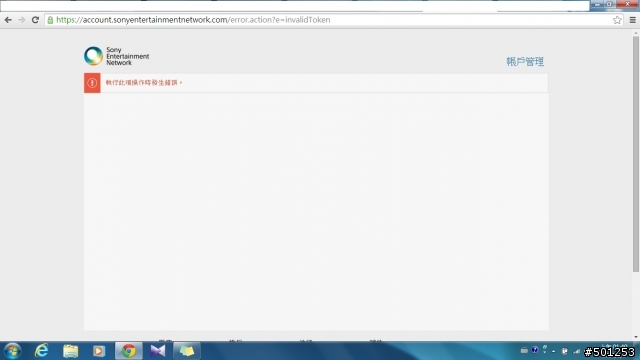This screenshot has height=360, width=640.
Task: Open Visual Studio from the taskbar
Action: 158,351
